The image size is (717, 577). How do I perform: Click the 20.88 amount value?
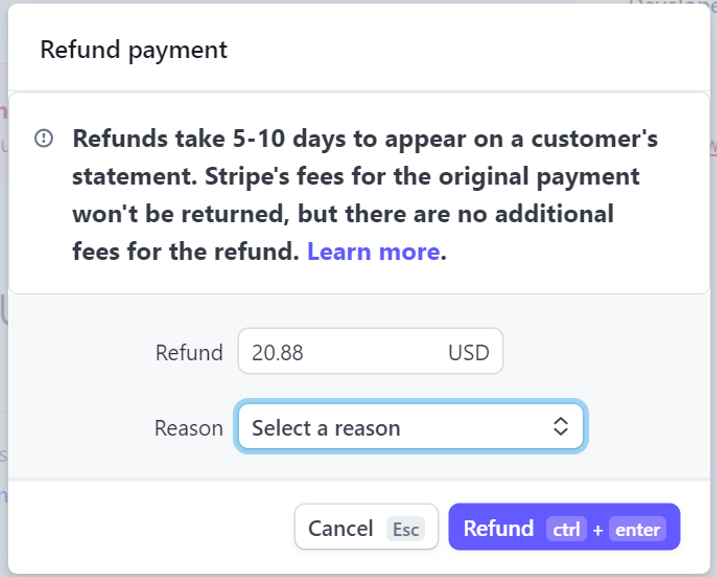coord(278,352)
